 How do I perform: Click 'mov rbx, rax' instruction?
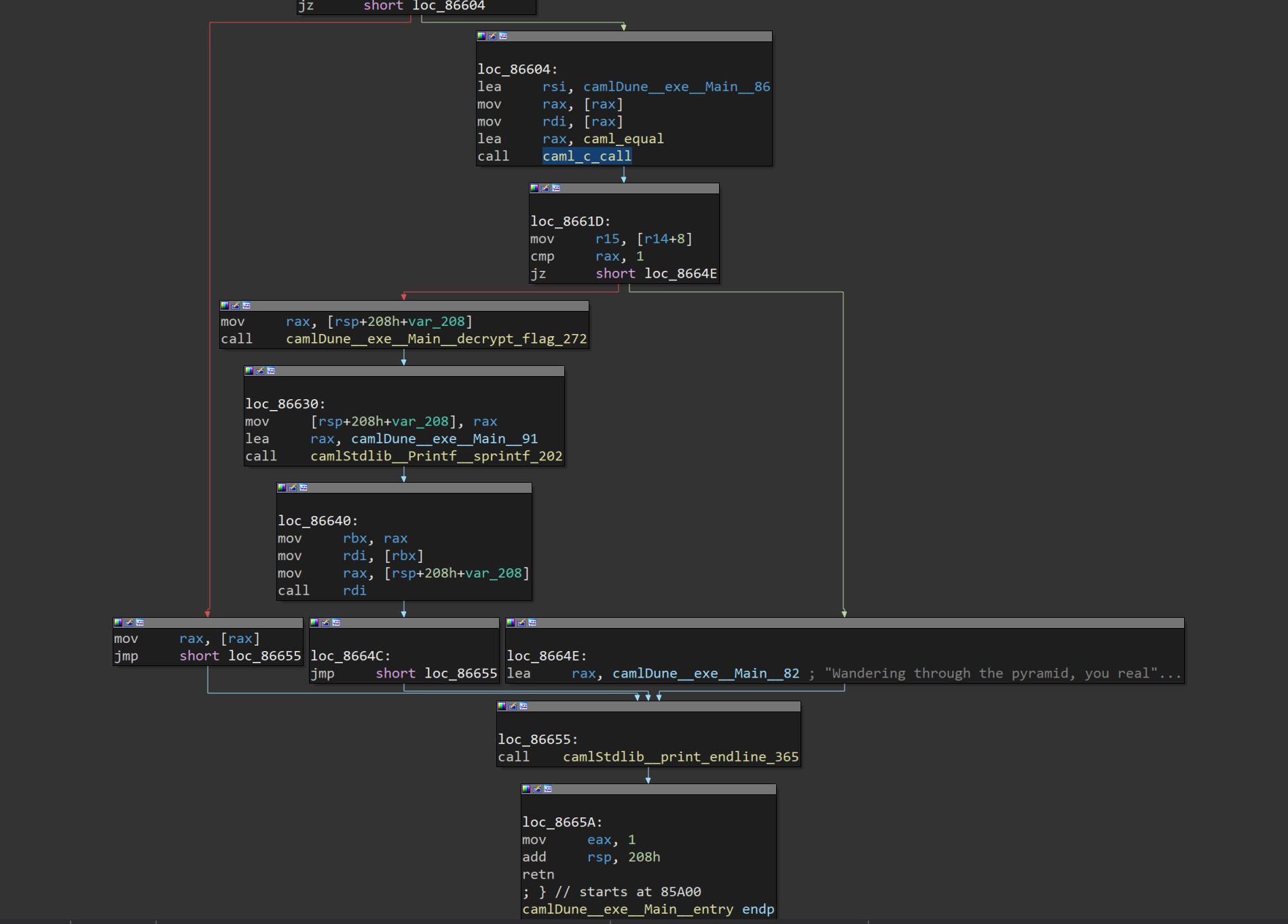(343, 538)
